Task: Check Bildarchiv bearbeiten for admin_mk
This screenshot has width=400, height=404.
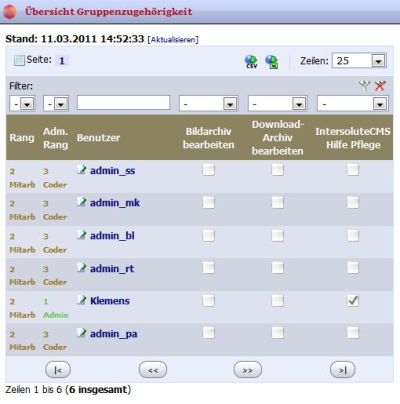Action: pyautogui.click(x=208, y=202)
